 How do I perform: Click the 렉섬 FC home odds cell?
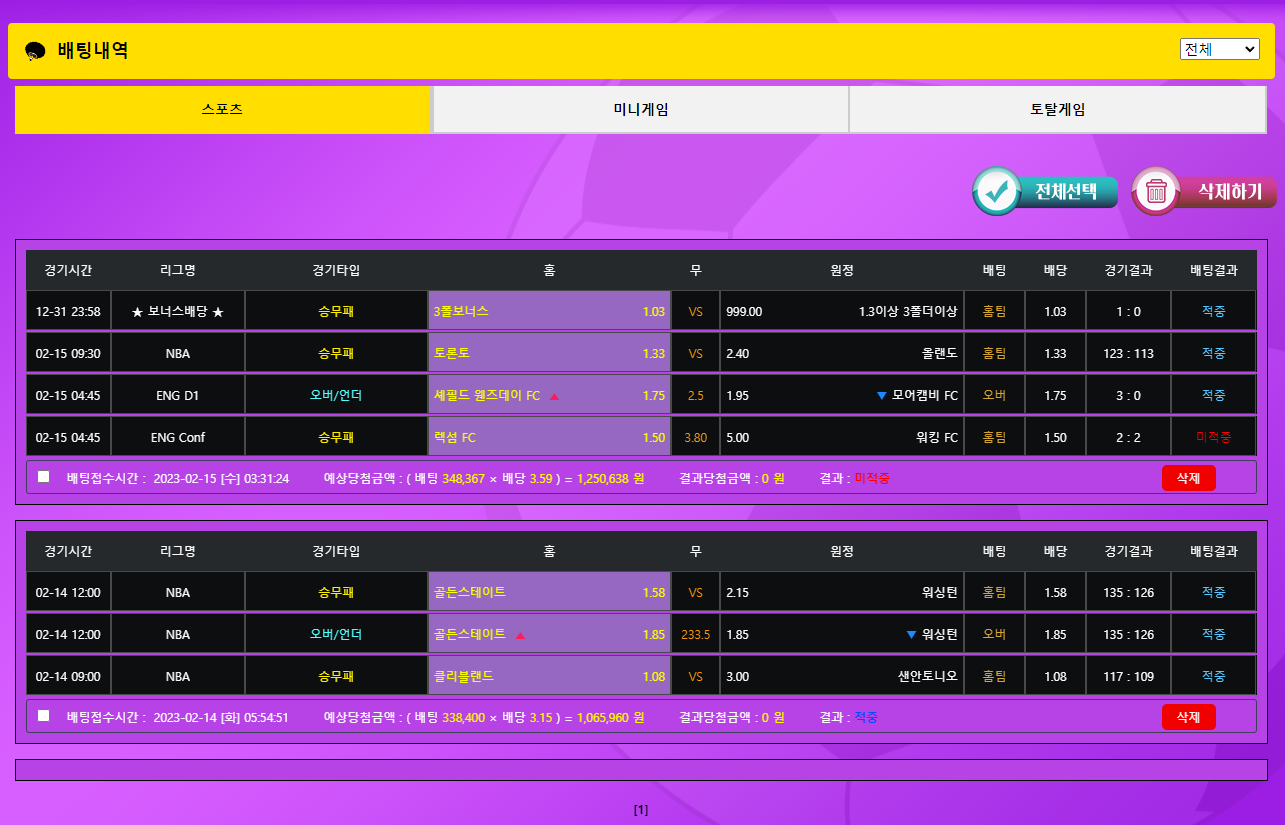549,438
